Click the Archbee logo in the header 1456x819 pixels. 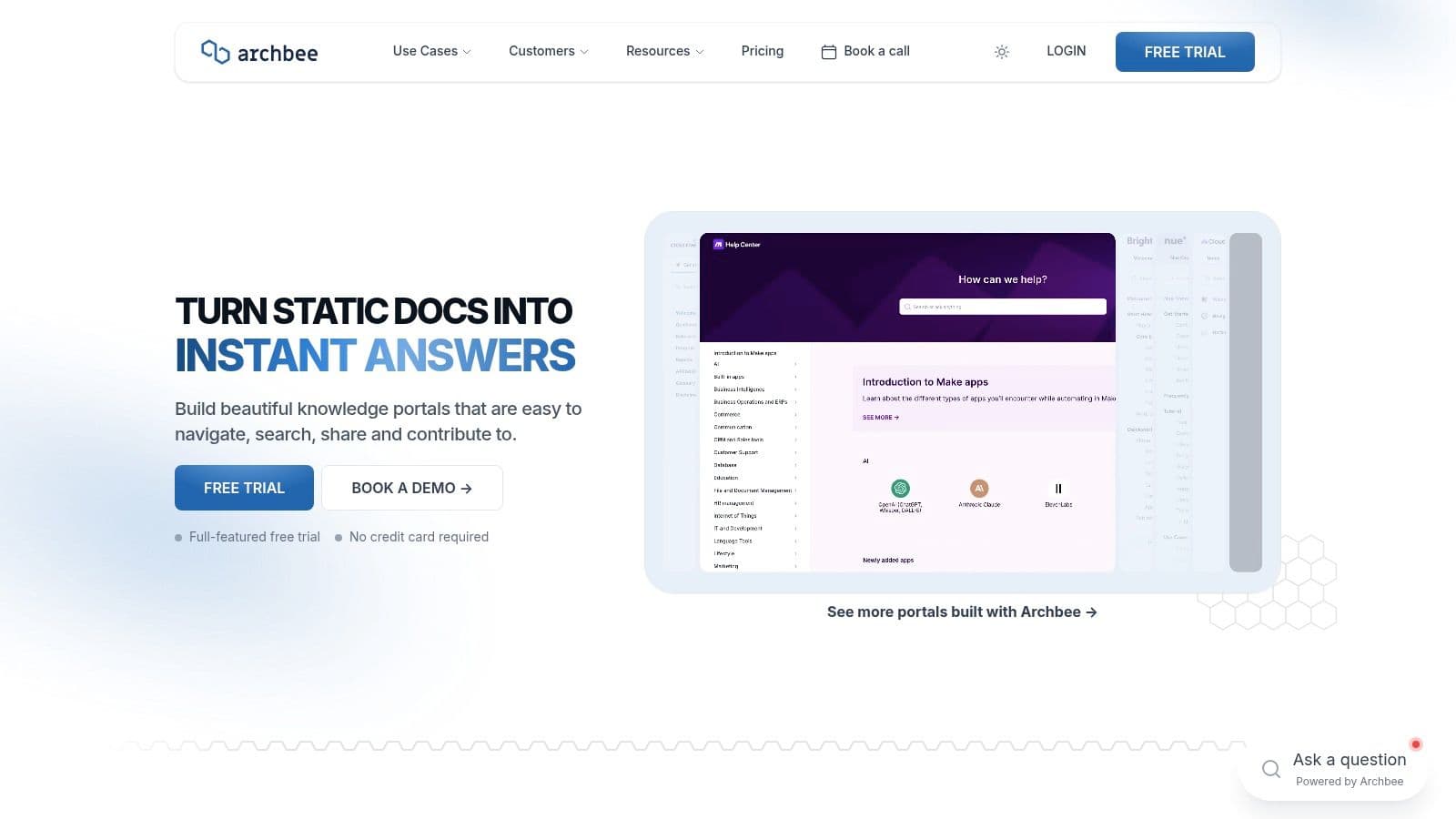pyautogui.click(x=259, y=52)
